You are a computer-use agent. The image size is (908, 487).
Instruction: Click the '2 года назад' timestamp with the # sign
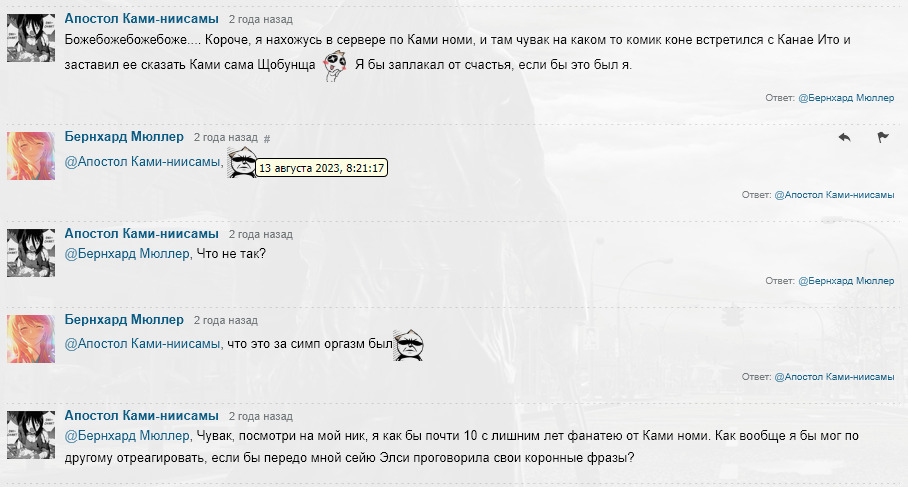[225, 138]
